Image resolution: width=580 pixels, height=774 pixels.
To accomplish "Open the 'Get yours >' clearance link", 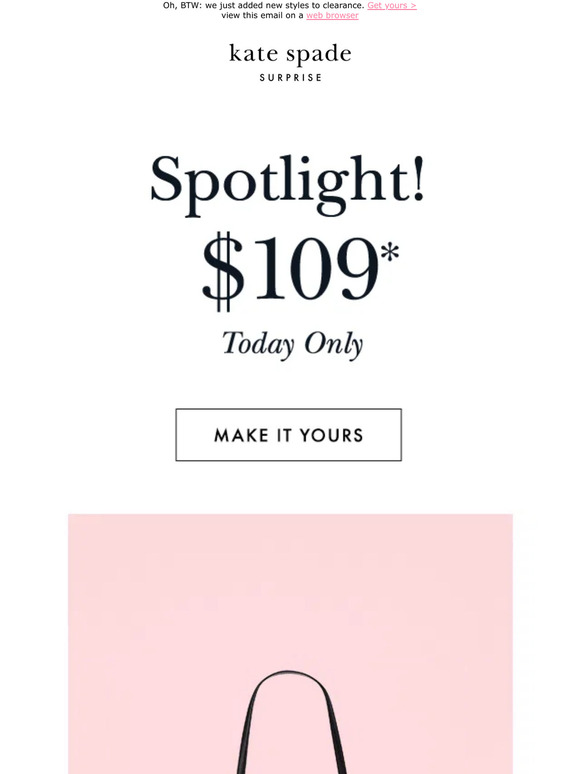I will [x=391, y=5].
